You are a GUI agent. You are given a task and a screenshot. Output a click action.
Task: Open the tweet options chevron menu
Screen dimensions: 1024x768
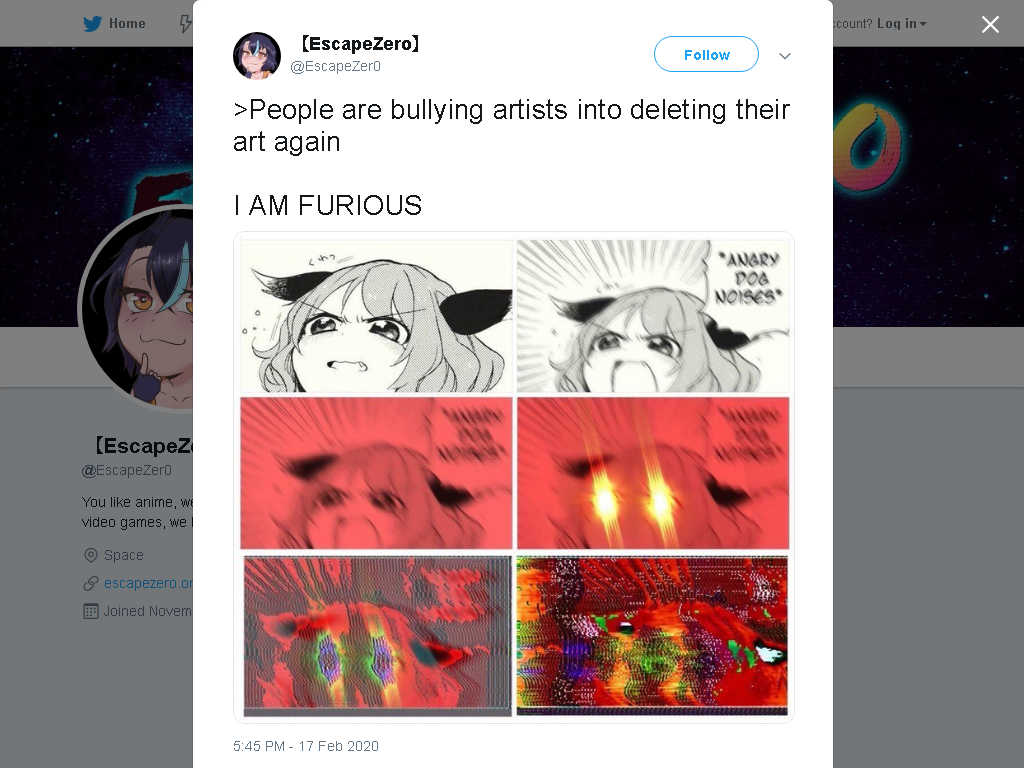tap(785, 56)
